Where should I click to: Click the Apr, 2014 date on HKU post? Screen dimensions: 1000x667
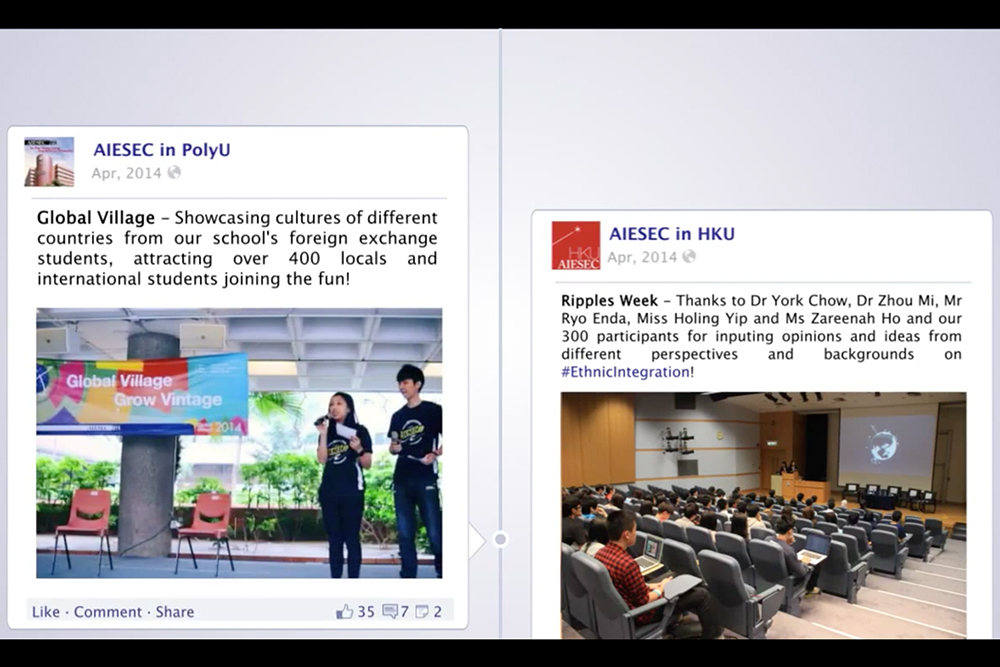pos(642,257)
